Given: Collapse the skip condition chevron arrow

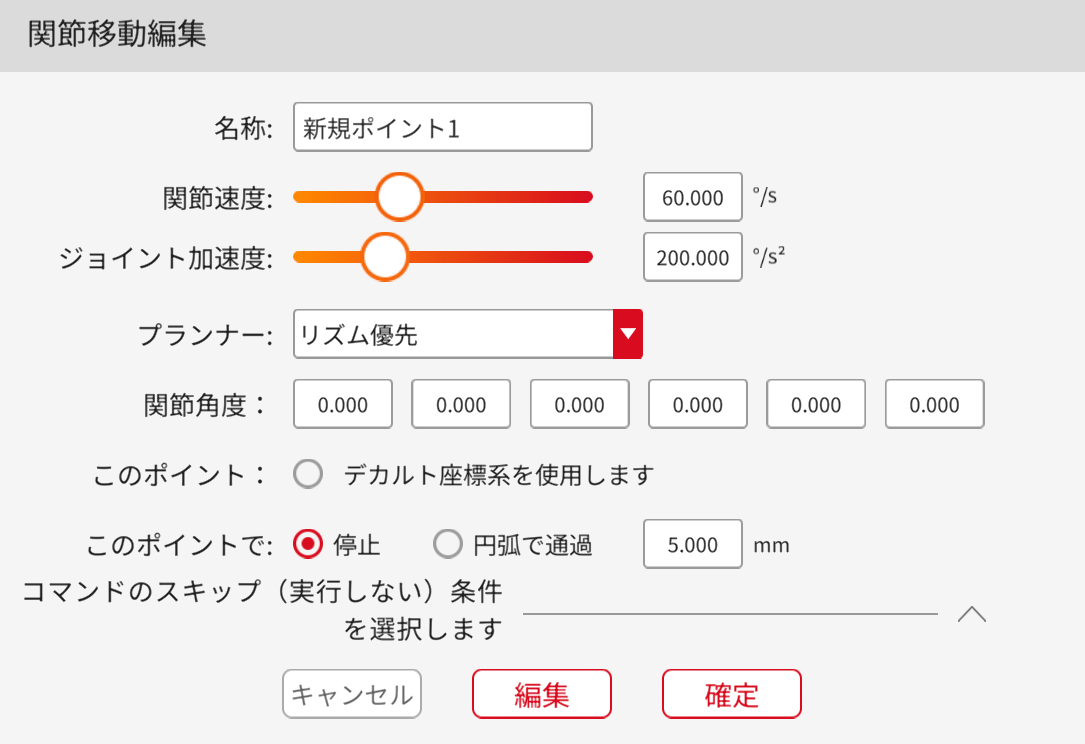Looking at the screenshot, I should [971, 614].
